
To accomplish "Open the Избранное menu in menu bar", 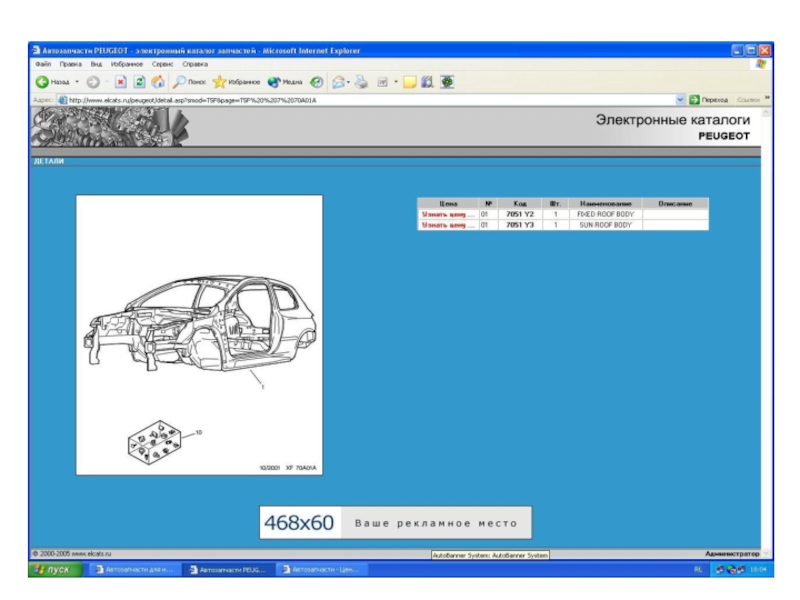I will pos(127,64).
